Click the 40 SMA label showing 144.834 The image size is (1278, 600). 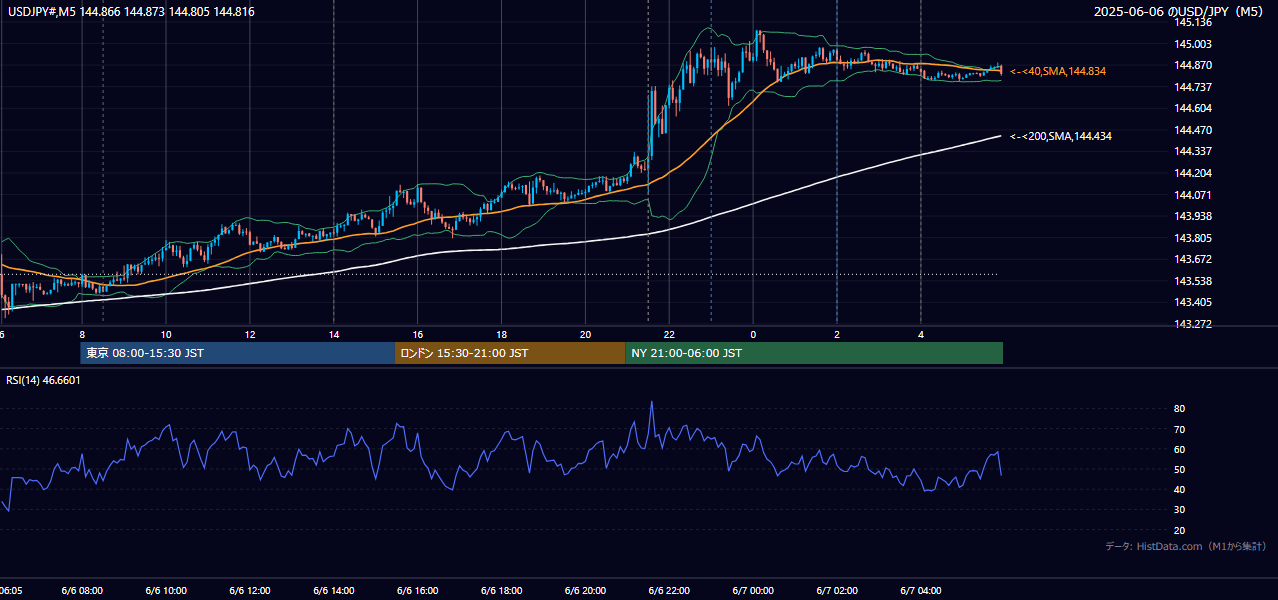click(1057, 72)
